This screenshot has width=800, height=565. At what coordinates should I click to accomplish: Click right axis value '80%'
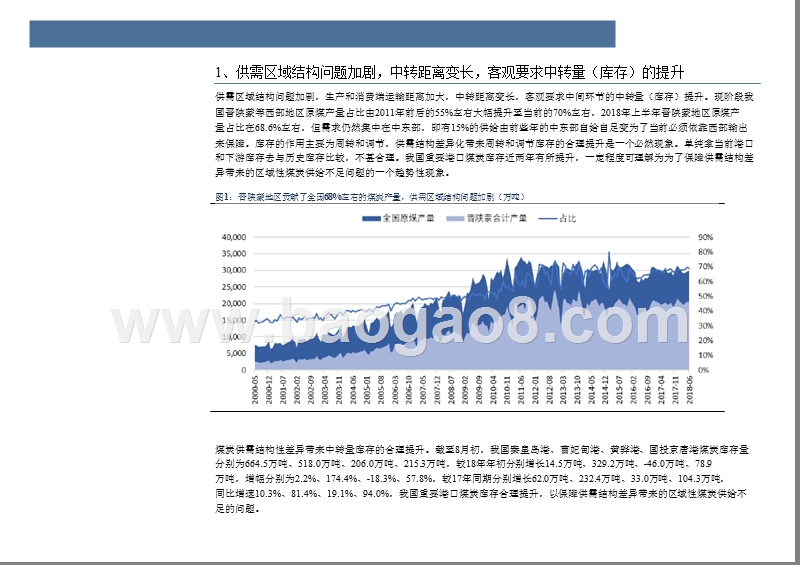coord(706,252)
